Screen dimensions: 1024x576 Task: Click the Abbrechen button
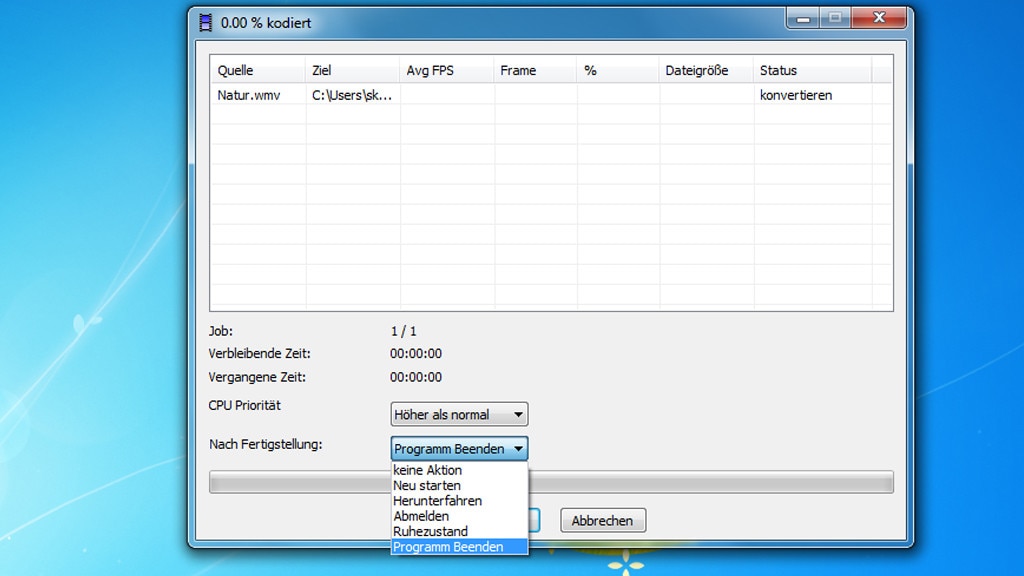[603, 520]
